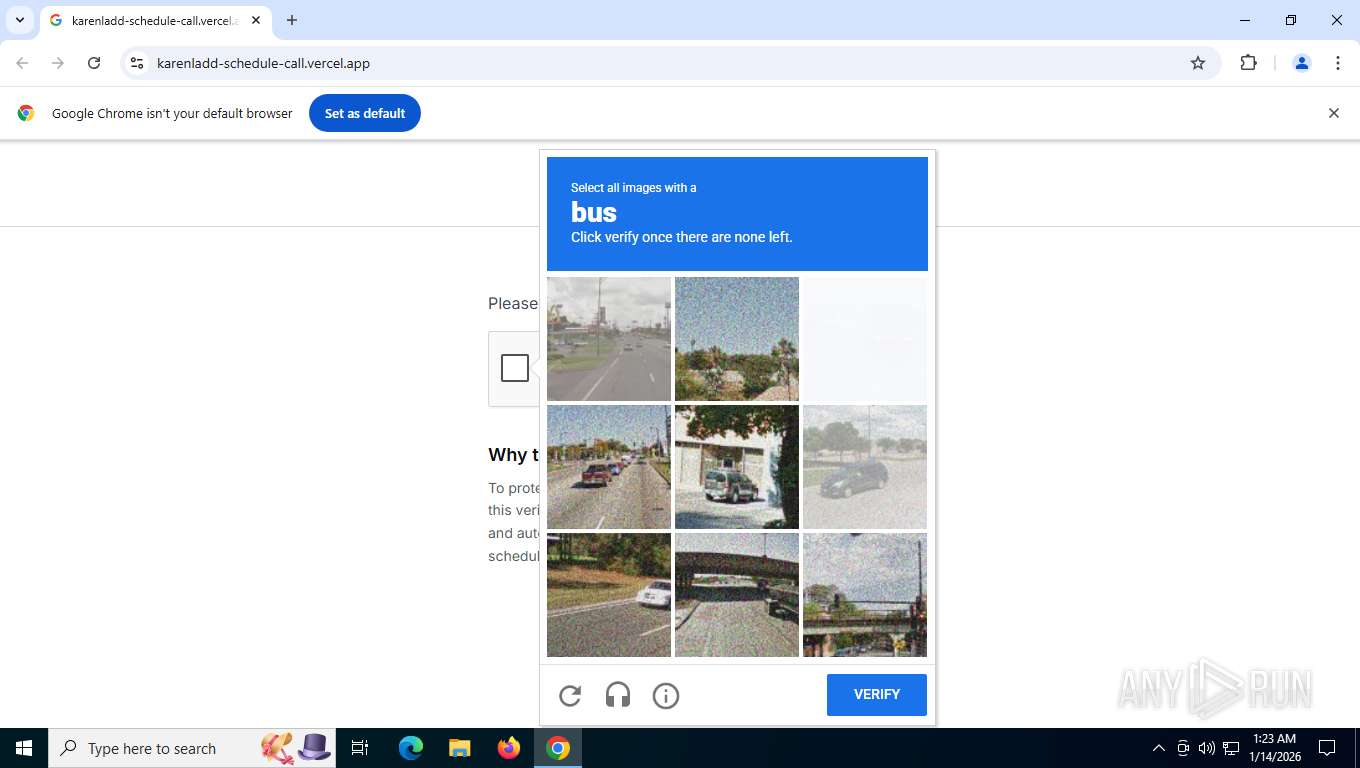
Task: Select the captcha tile with a dark minivan on a lot
Action: 865,467
